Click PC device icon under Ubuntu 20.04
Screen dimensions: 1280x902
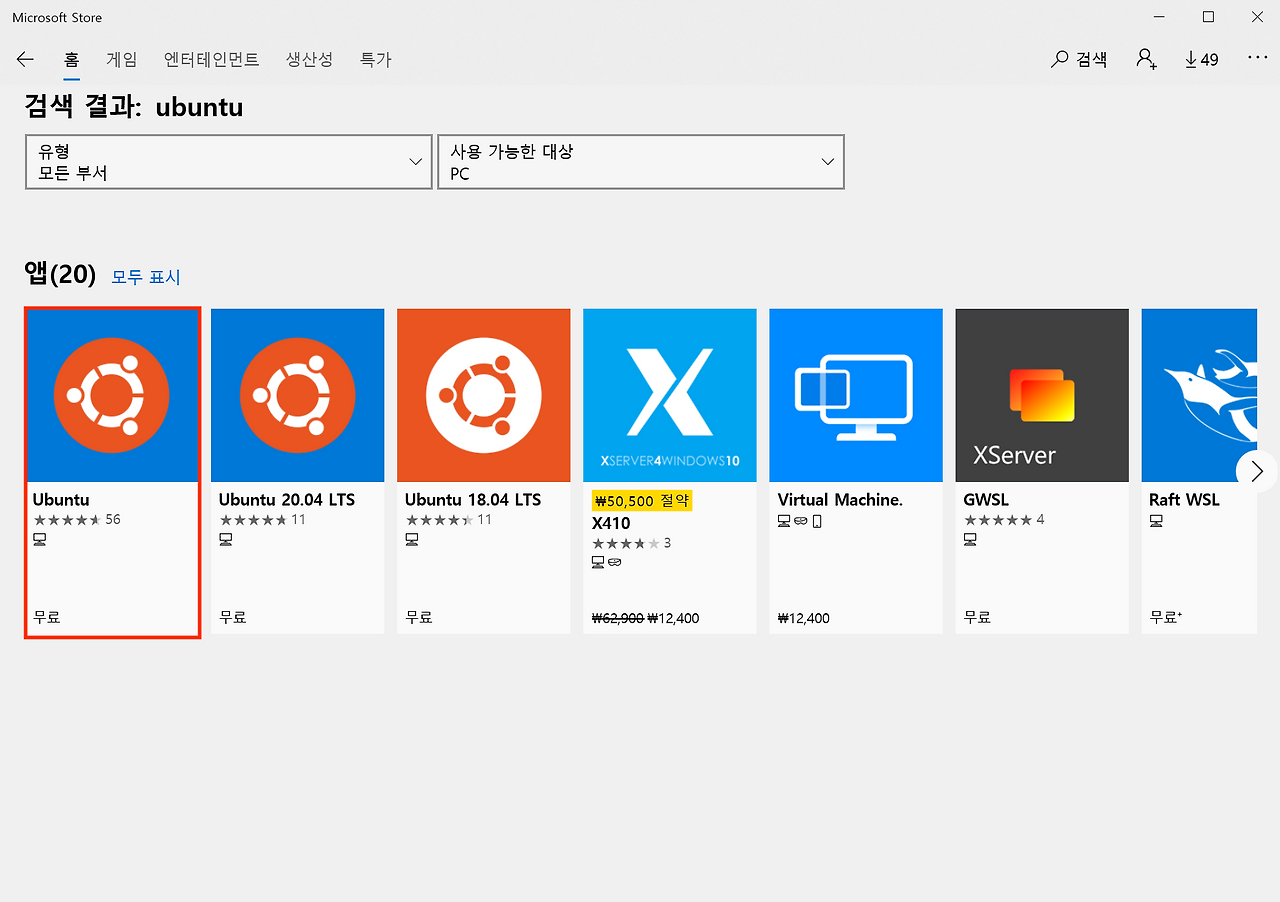tap(226, 540)
